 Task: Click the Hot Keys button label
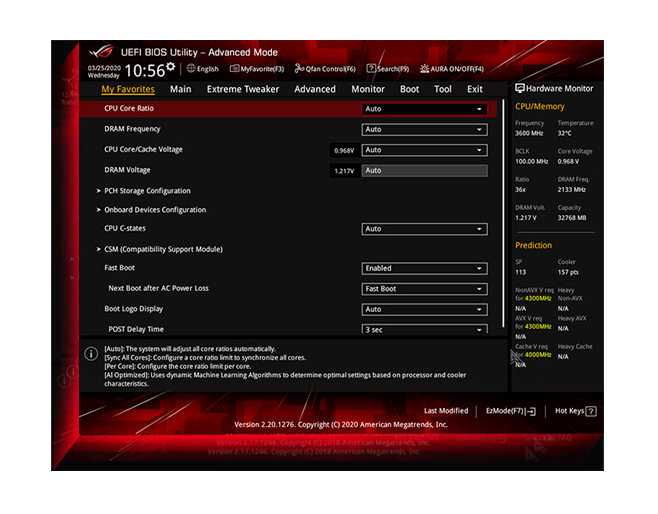tap(569, 411)
